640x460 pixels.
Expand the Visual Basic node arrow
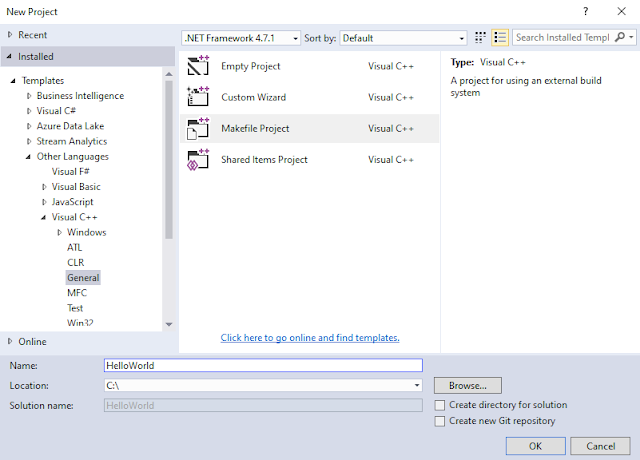pos(44,187)
